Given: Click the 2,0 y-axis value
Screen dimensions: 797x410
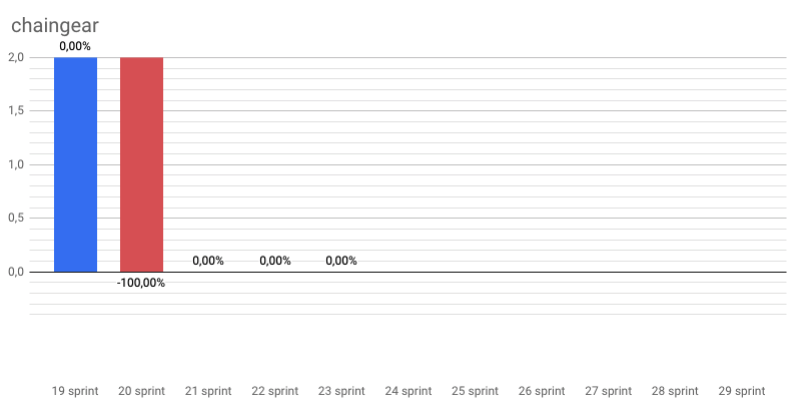Looking at the screenshot, I should [x=16, y=57].
